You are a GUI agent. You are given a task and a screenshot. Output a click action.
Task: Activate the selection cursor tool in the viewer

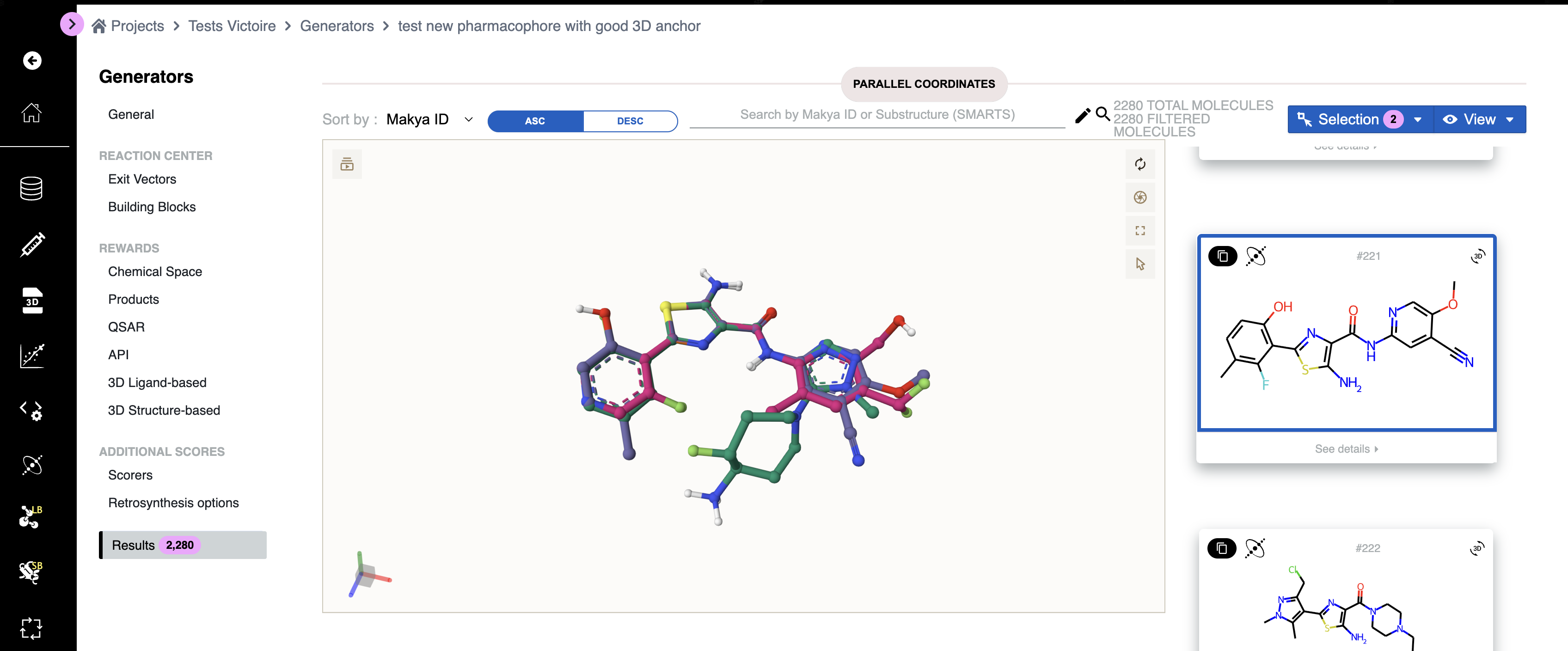pyautogui.click(x=1140, y=264)
